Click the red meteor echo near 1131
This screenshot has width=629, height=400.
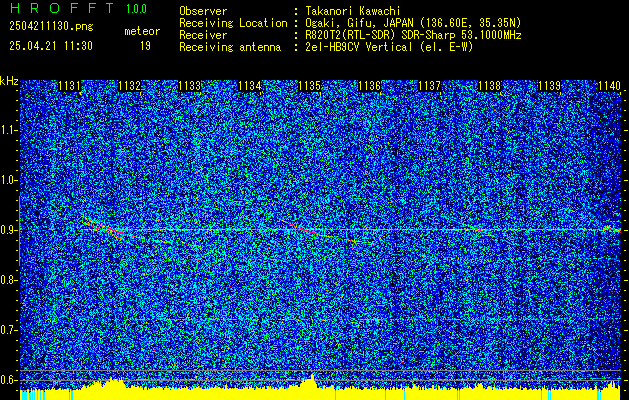tap(103, 228)
